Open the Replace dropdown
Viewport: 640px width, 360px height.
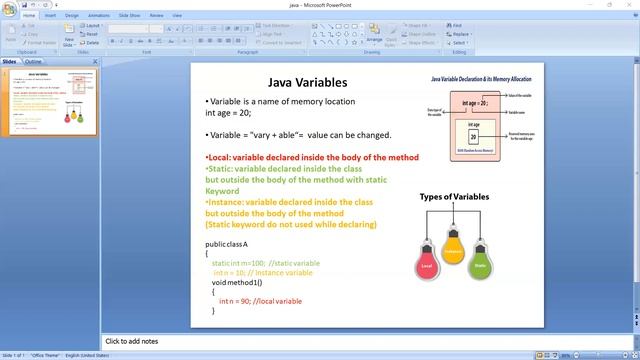click(x=459, y=34)
